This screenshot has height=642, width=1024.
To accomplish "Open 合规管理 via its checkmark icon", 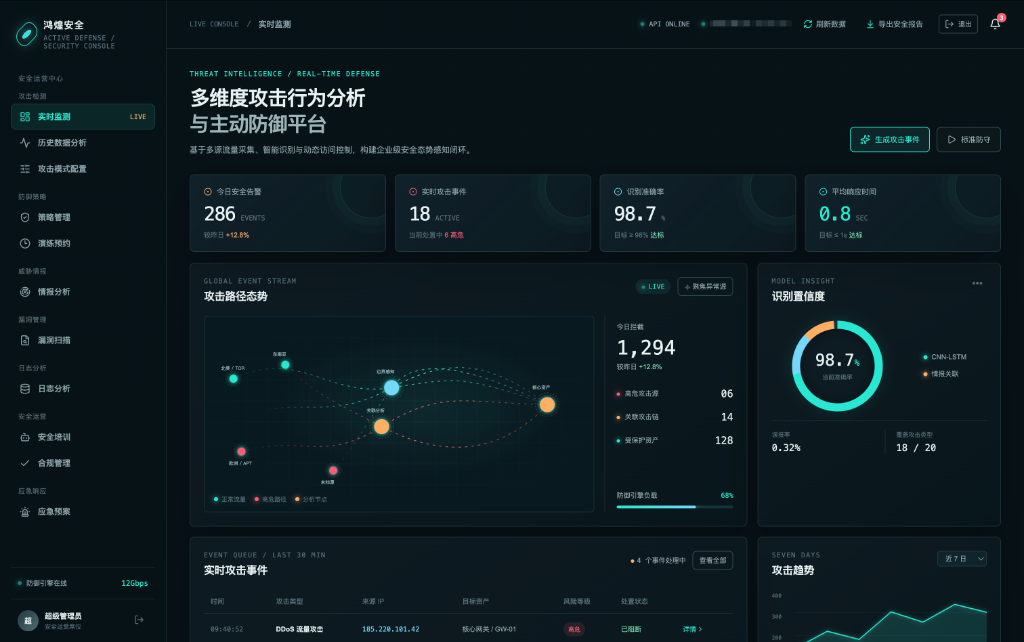I will pyautogui.click(x=25, y=463).
